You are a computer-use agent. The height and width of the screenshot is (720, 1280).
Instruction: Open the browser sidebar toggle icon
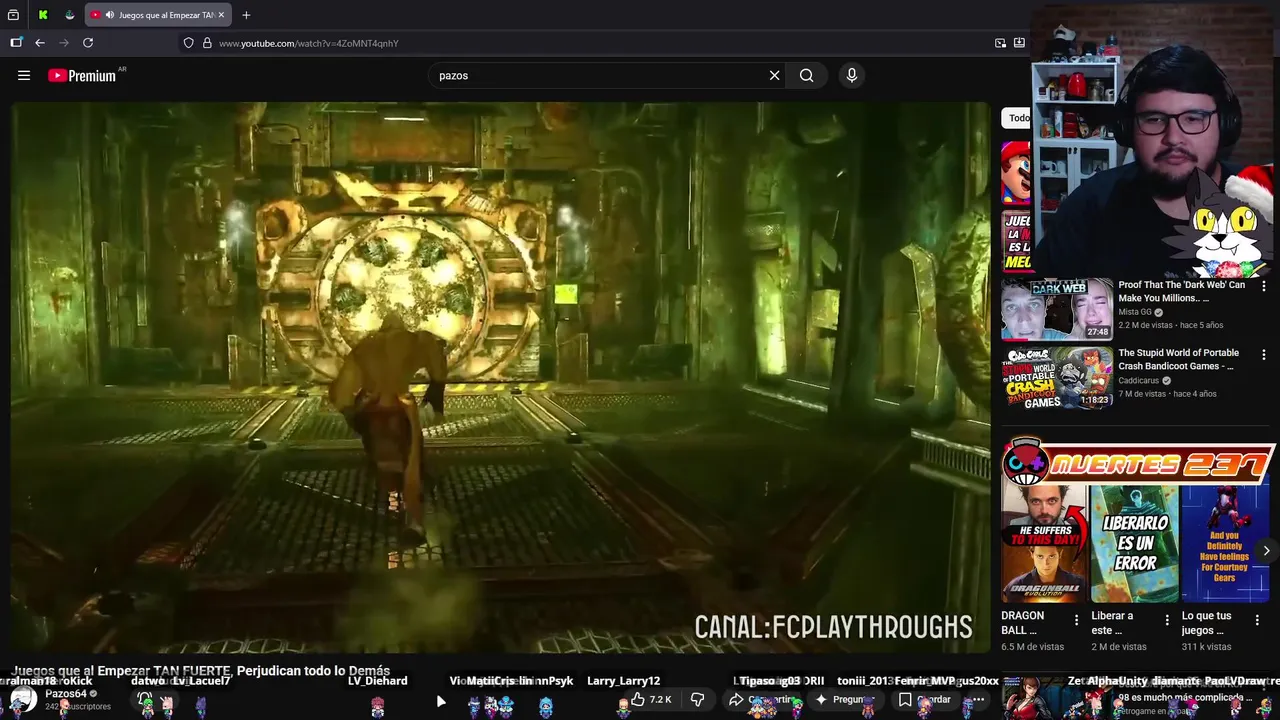coord(16,43)
